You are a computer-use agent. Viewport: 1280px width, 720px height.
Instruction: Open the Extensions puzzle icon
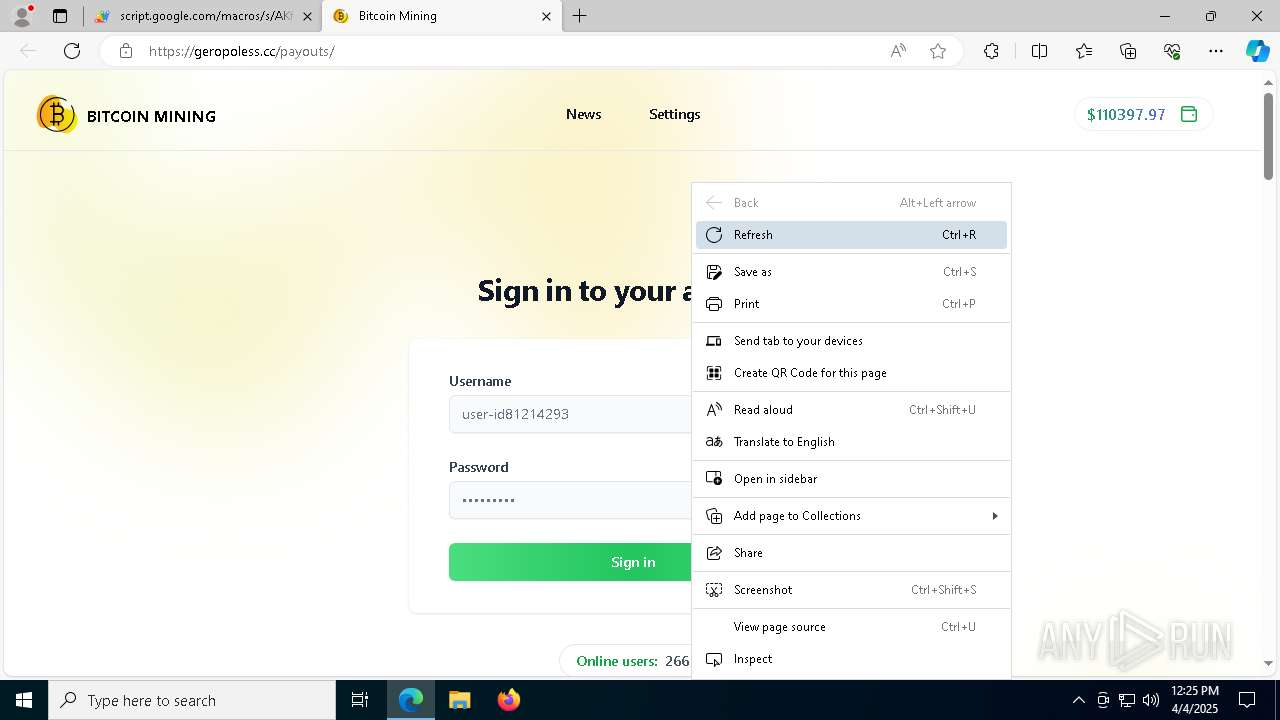coord(991,51)
